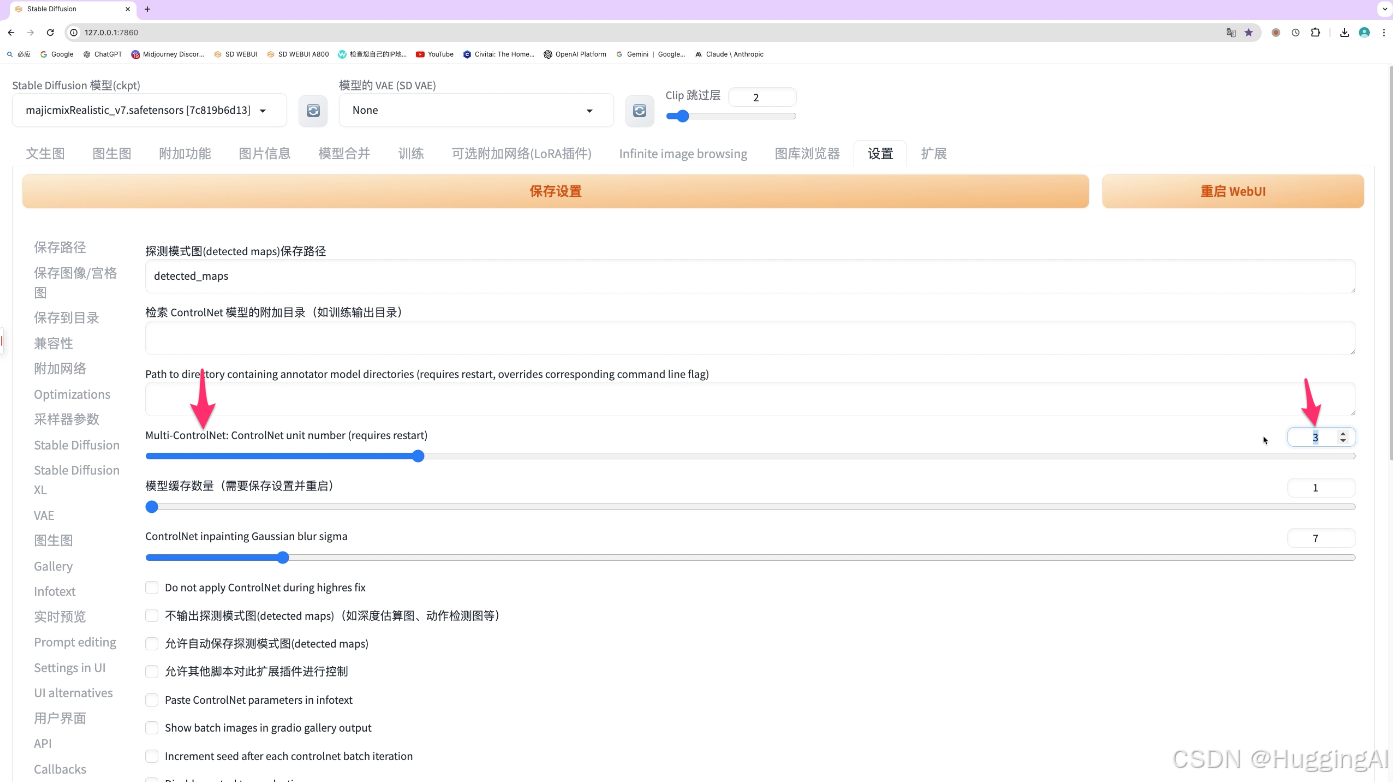Open the Optimizations settings section
The image size is (1393, 782).
72,394
